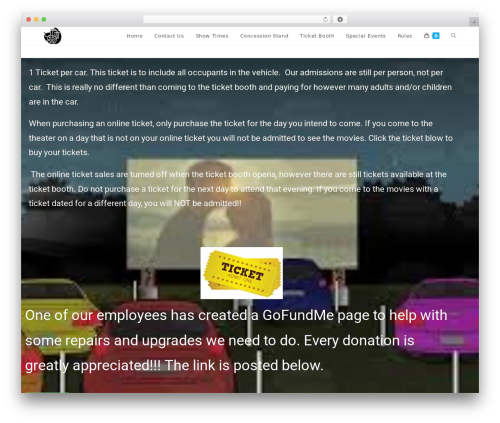Open the Special Events page
This screenshot has width=500, height=423.
point(366,36)
